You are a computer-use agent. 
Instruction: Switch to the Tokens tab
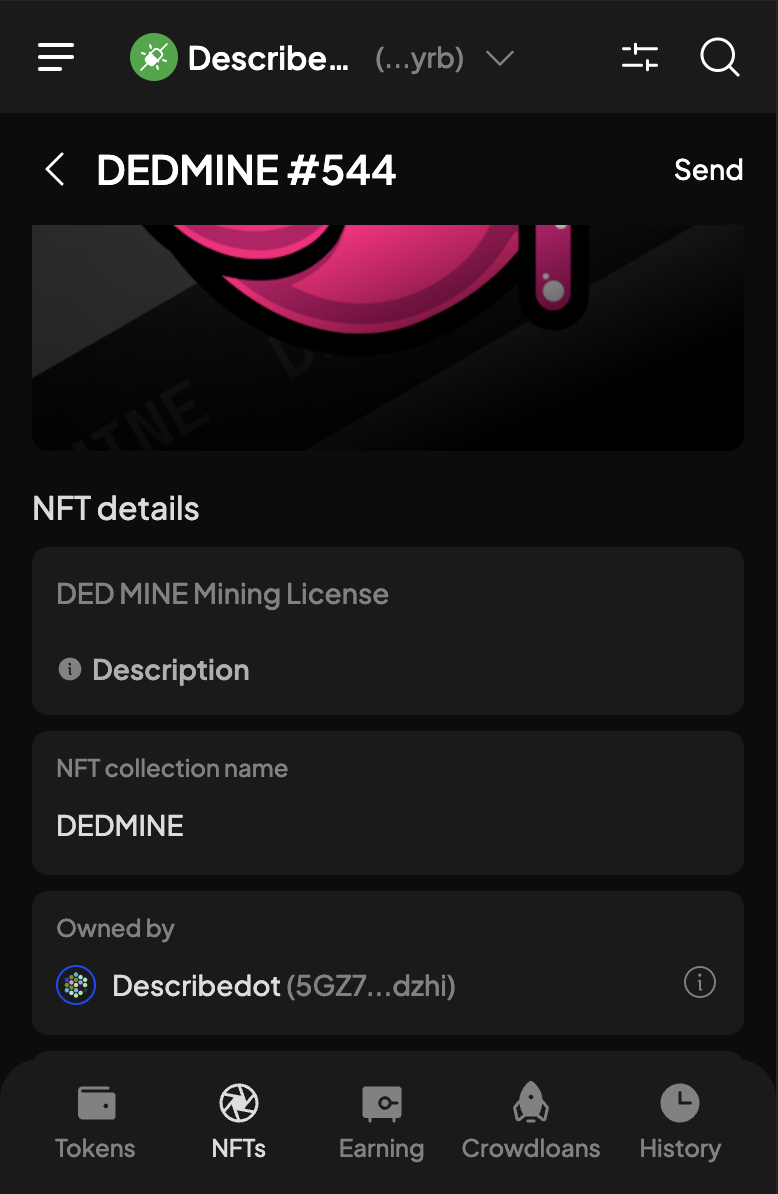click(95, 1122)
